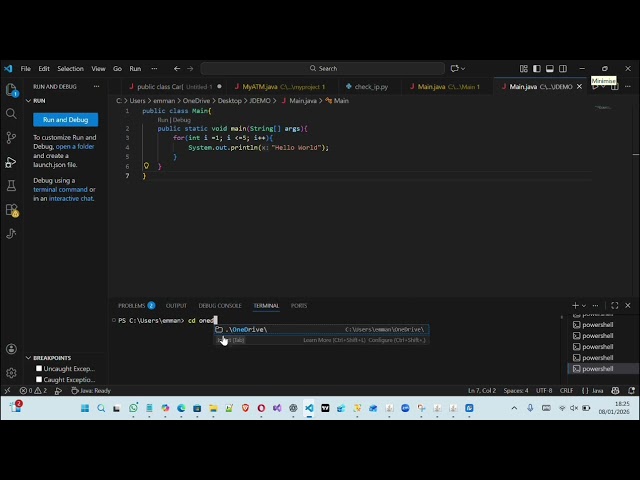Click the errors and warnings status indicator

click(33, 391)
